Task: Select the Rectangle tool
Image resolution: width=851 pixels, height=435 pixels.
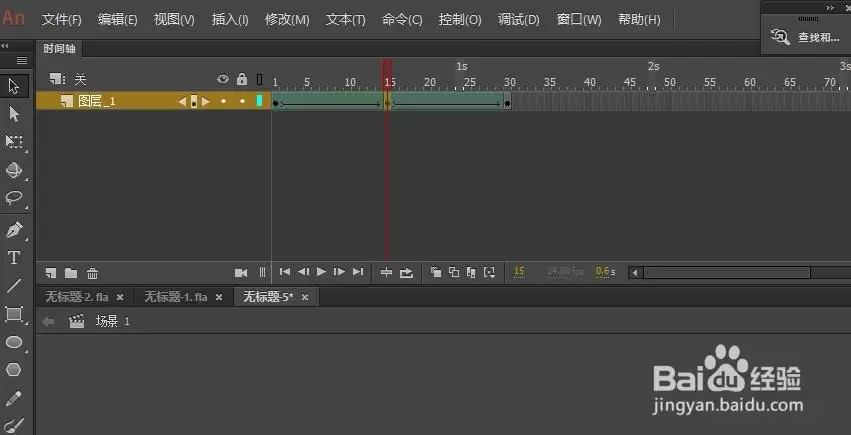Action: [x=14, y=314]
